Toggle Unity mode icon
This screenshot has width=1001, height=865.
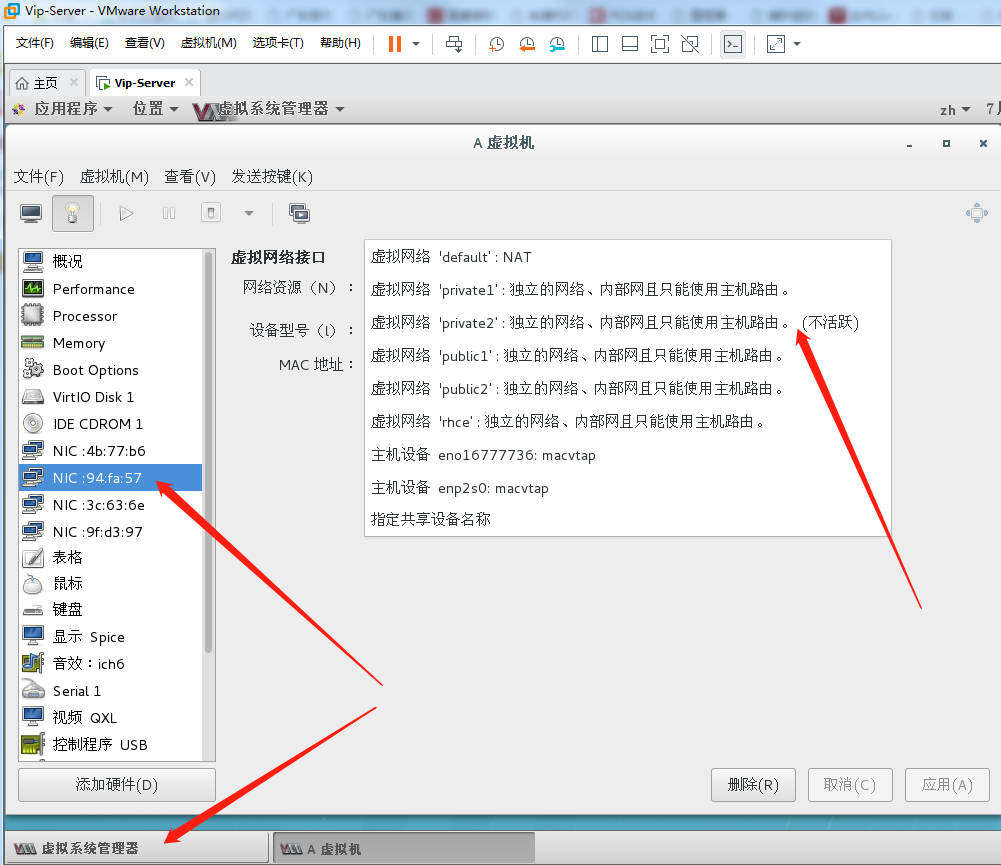[690, 44]
